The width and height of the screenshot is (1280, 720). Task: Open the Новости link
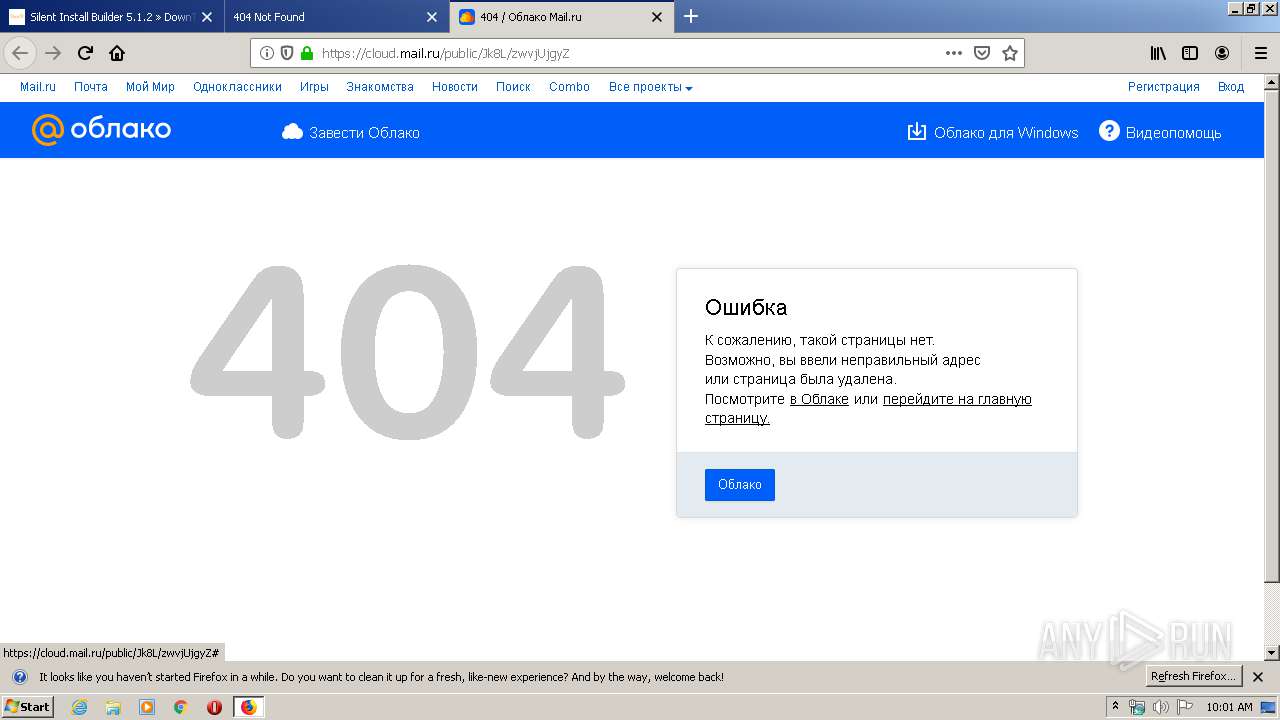tap(455, 87)
